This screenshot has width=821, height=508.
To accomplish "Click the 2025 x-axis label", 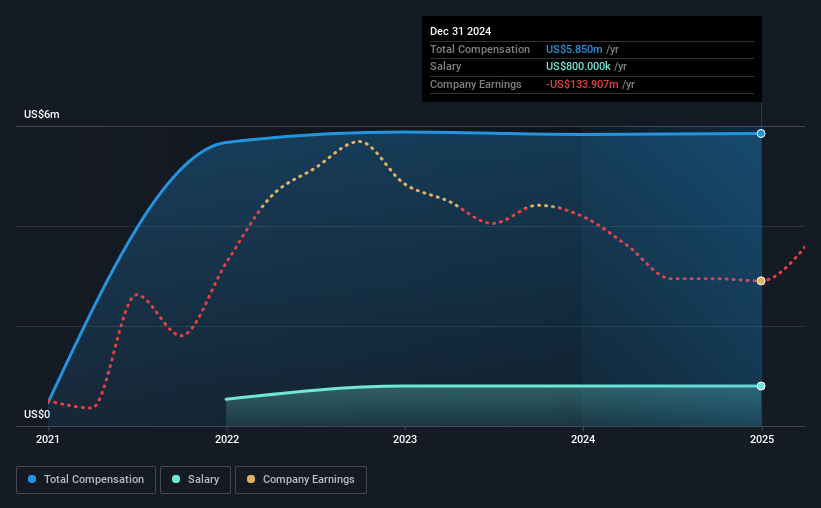I will point(762,439).
